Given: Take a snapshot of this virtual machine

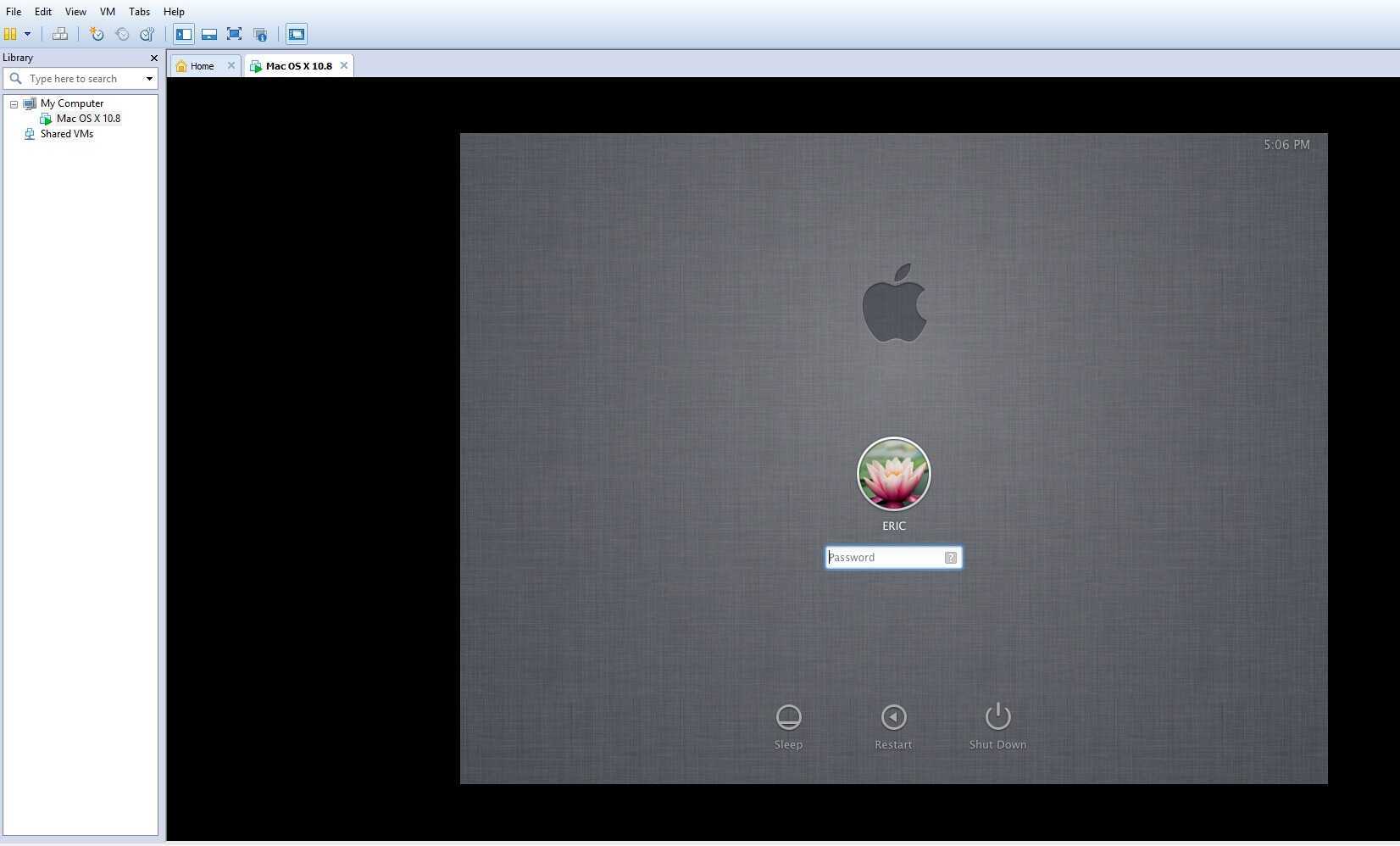Looking at the screenshot, I should point(97,35).
